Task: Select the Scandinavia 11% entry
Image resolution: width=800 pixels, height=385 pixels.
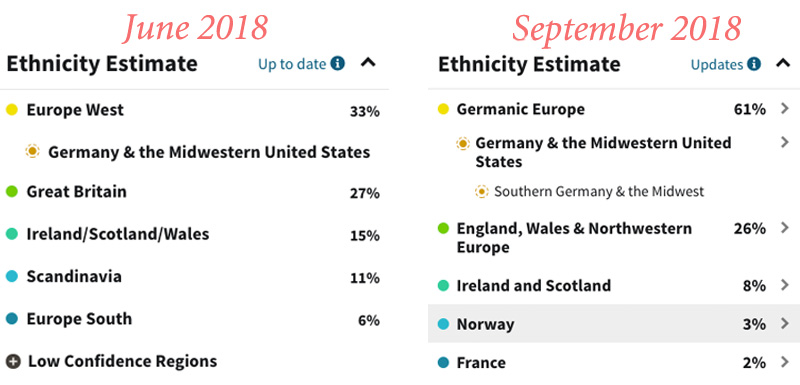Action: [193, 277]
